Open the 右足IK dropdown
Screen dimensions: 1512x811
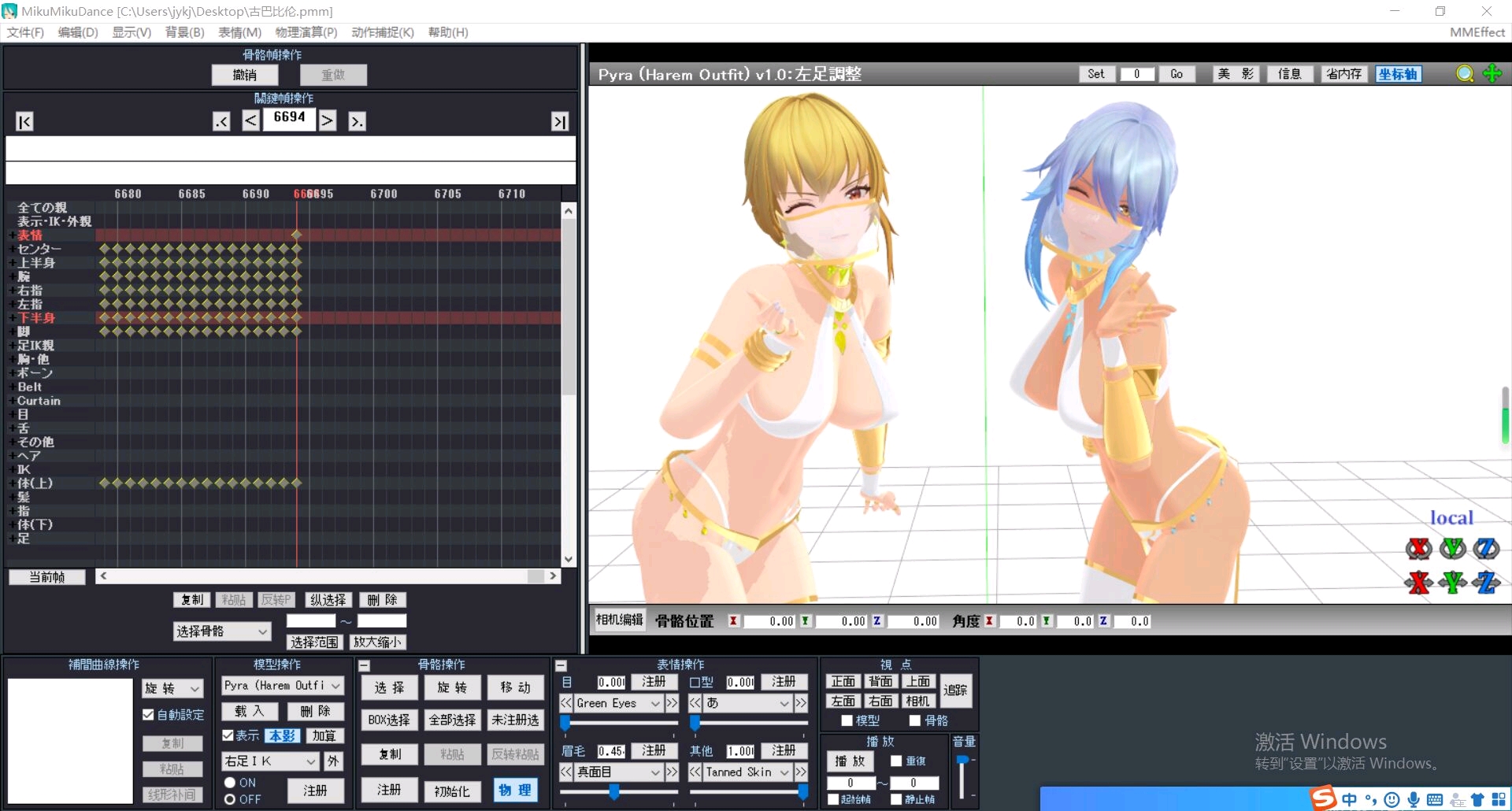pyautogui.click(x=270, y=761)
